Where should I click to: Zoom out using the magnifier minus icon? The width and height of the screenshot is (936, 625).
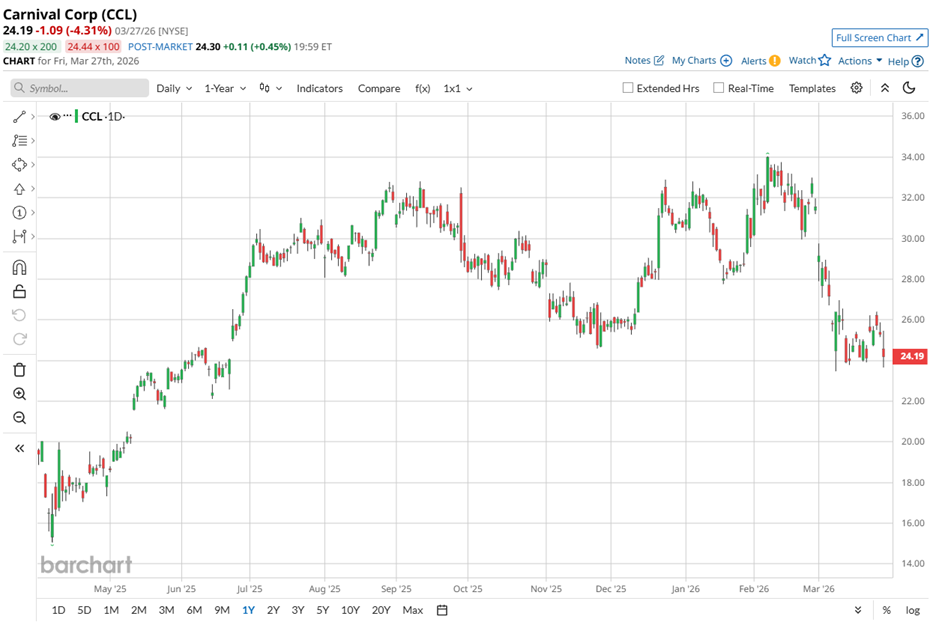[19, 418]
